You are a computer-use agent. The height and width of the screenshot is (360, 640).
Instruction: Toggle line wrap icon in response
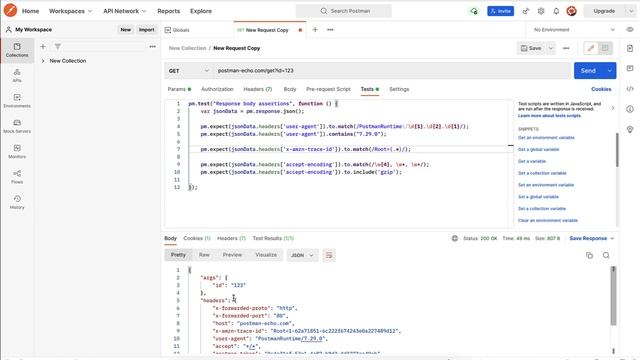click(329, 256)
